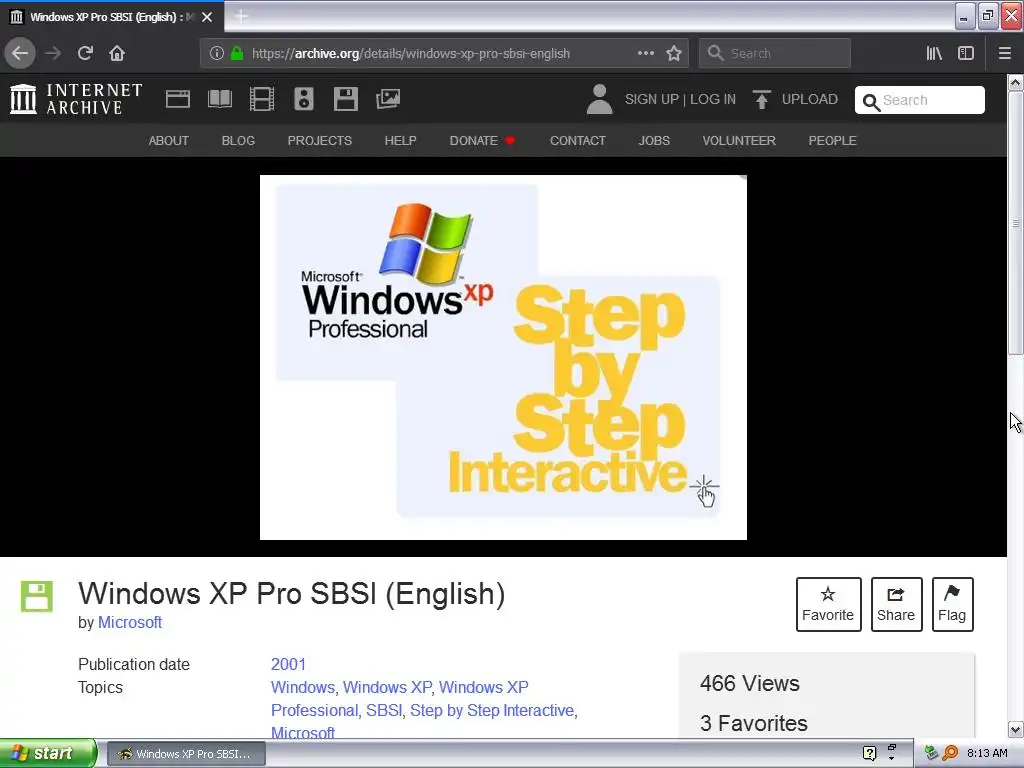
Task: Open the Windows topic link
Action: point(302,687)
